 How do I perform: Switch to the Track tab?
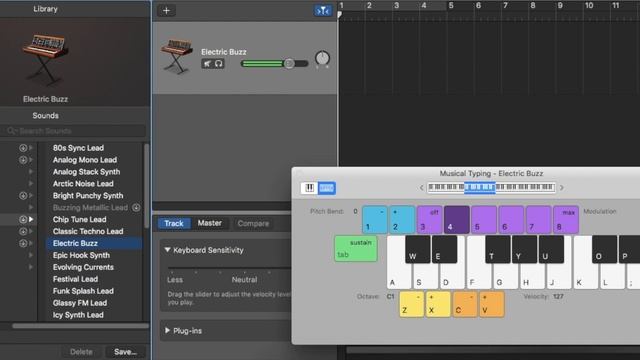click(x=174, y=223)
